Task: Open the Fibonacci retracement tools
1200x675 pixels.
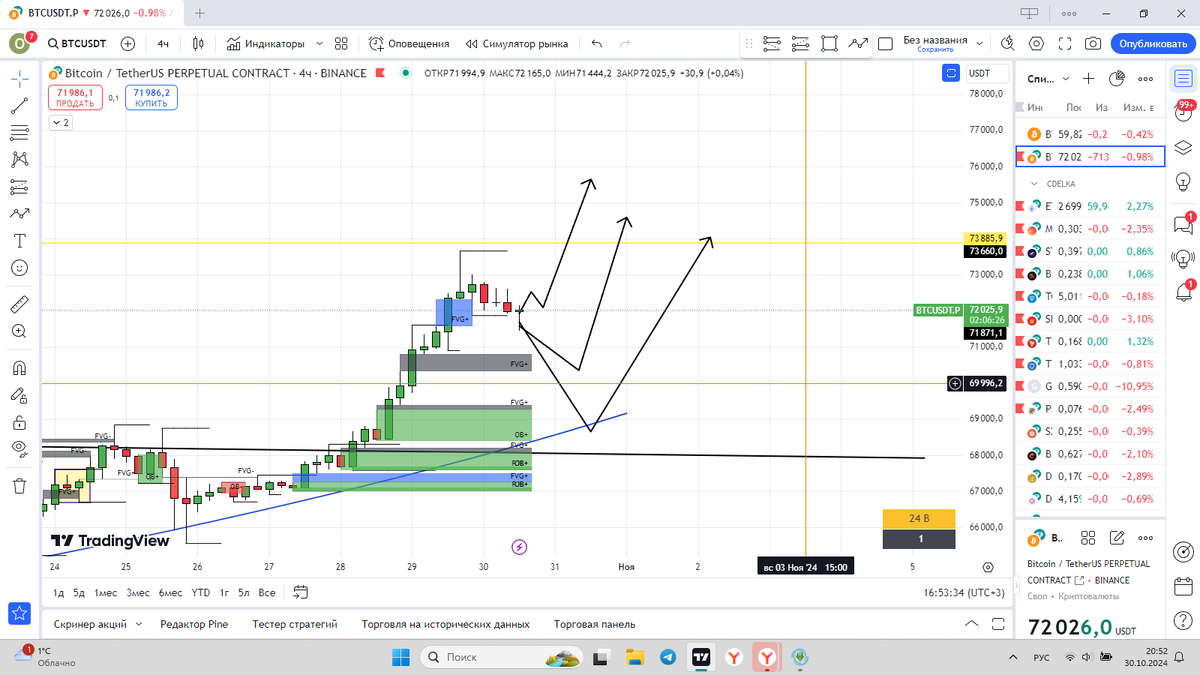Action: coord(19,133)
